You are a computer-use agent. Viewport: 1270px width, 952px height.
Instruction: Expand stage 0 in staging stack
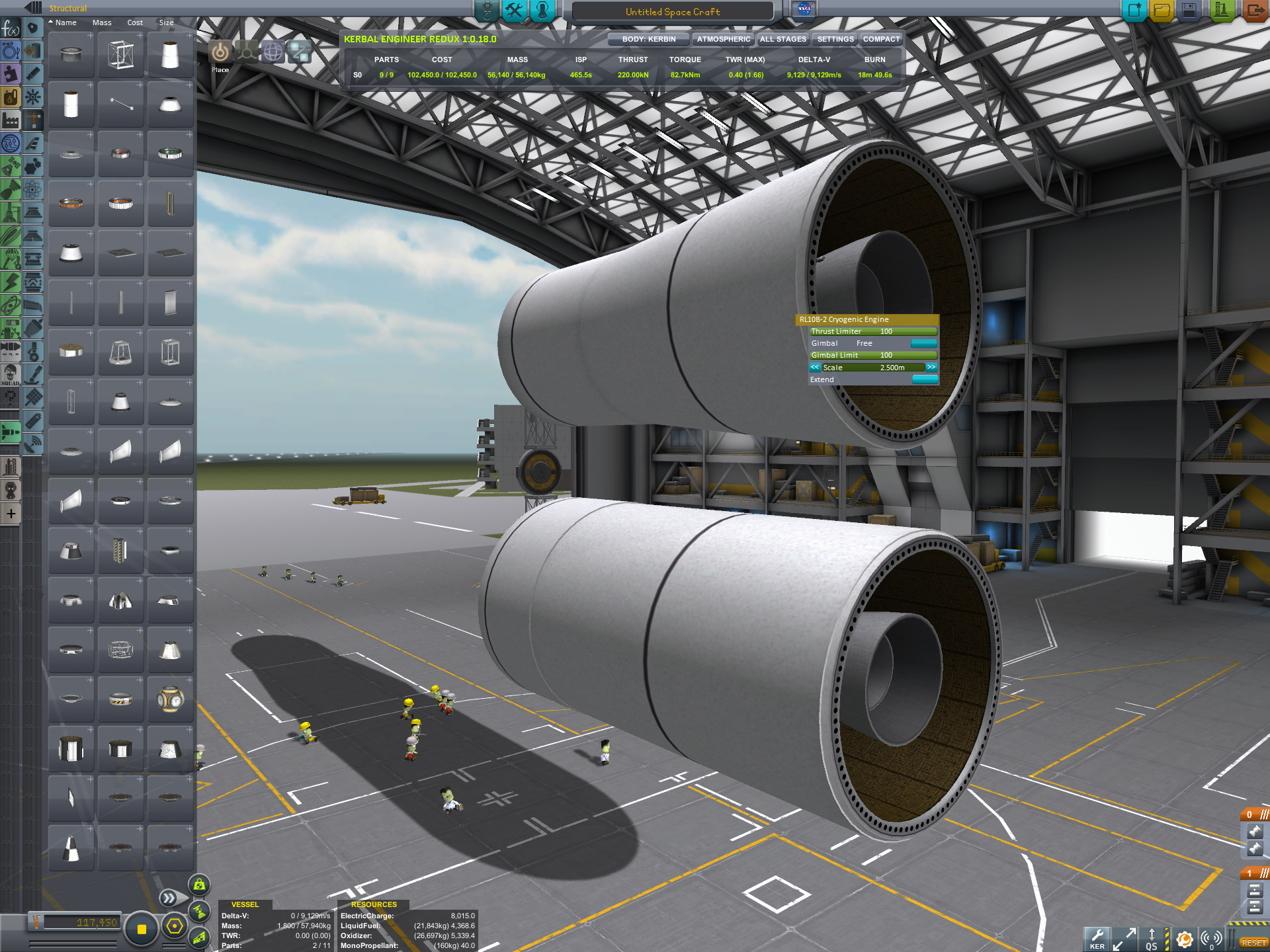[1255, 814]
